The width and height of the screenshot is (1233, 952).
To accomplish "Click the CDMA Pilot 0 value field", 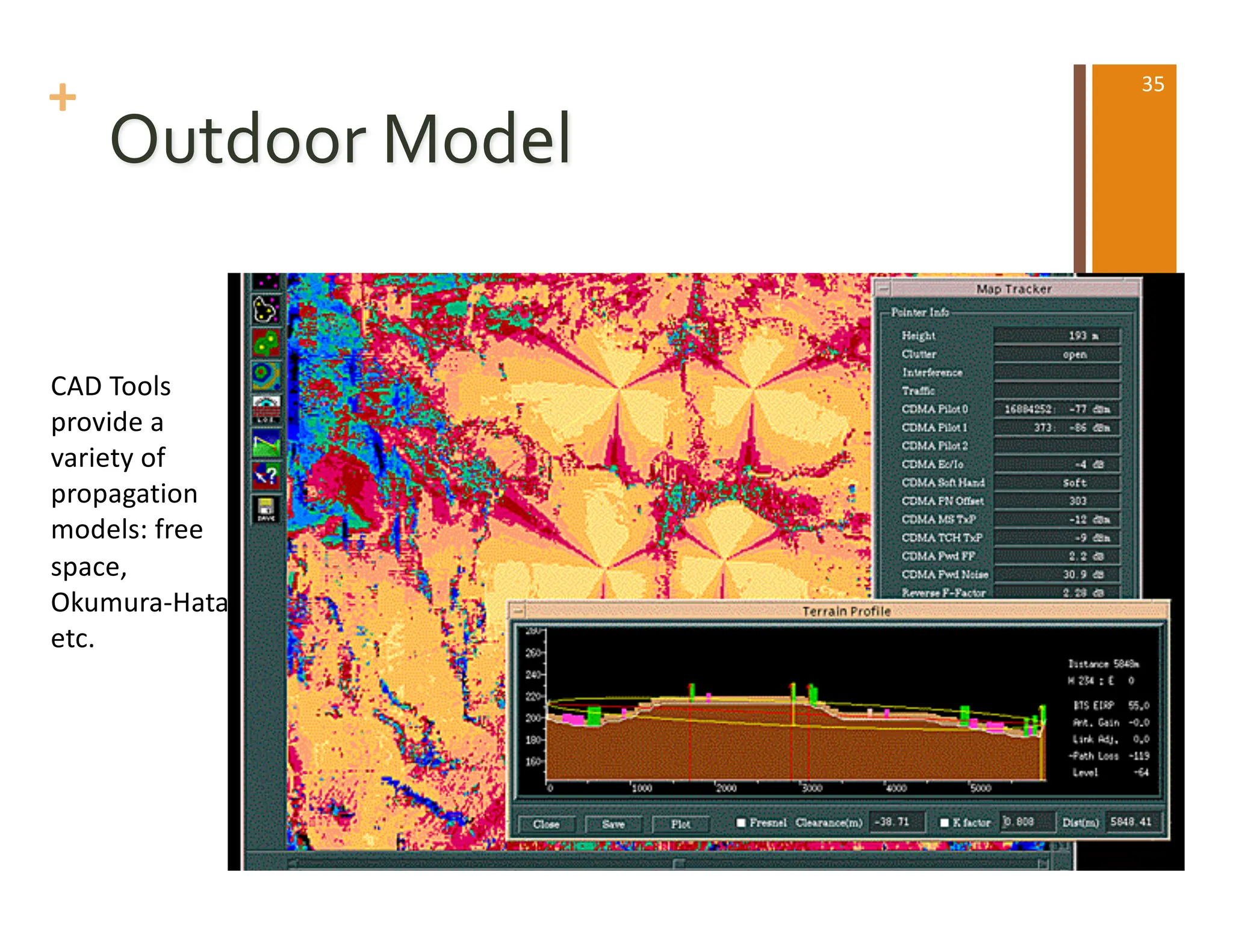I will coord(1057,409).
